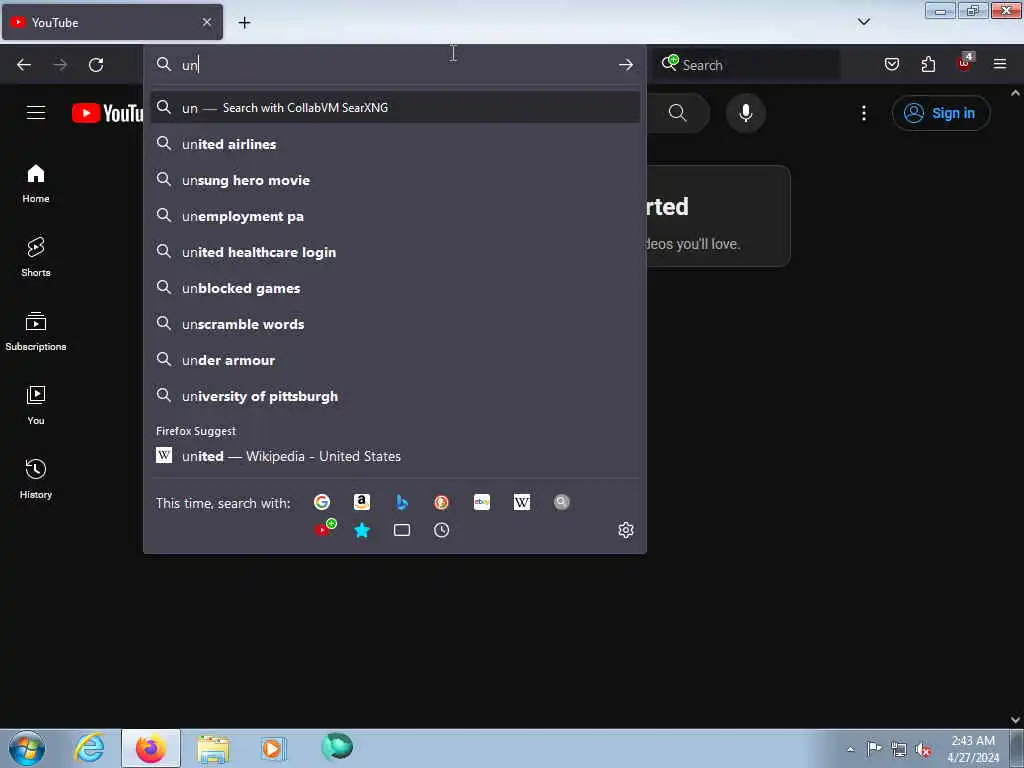Open YouTube settings three-dot menu
This screenshot has height=768, width=1024.
[x=863, y=113]
